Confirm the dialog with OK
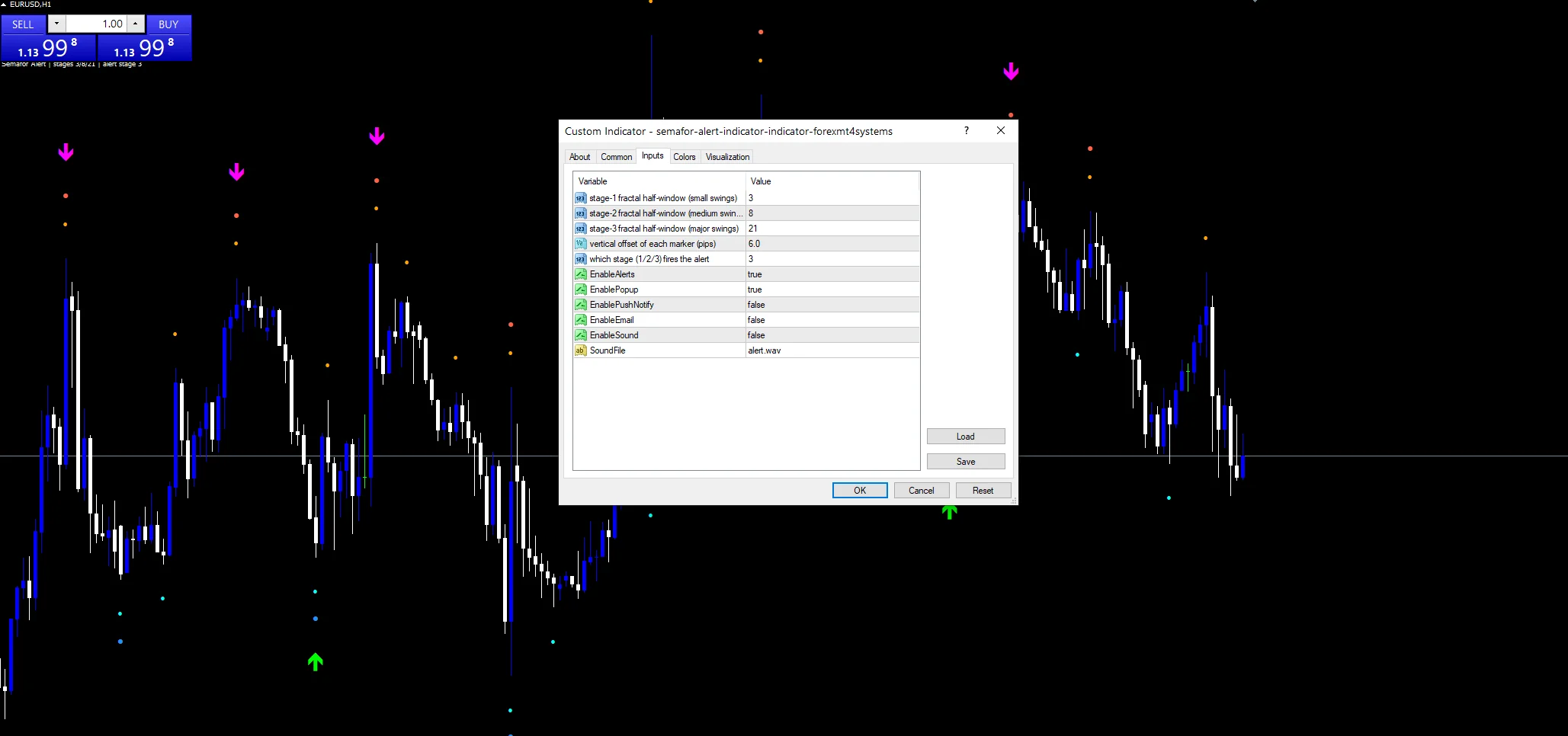1568x736 pixels. (860, 491)
